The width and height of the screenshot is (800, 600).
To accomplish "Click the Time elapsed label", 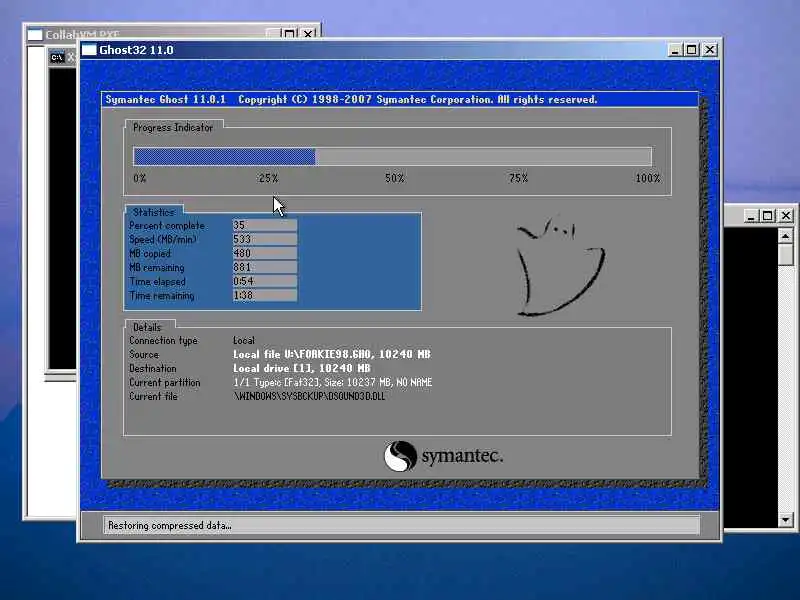I will pyautogui.click(x=158, y=282).
